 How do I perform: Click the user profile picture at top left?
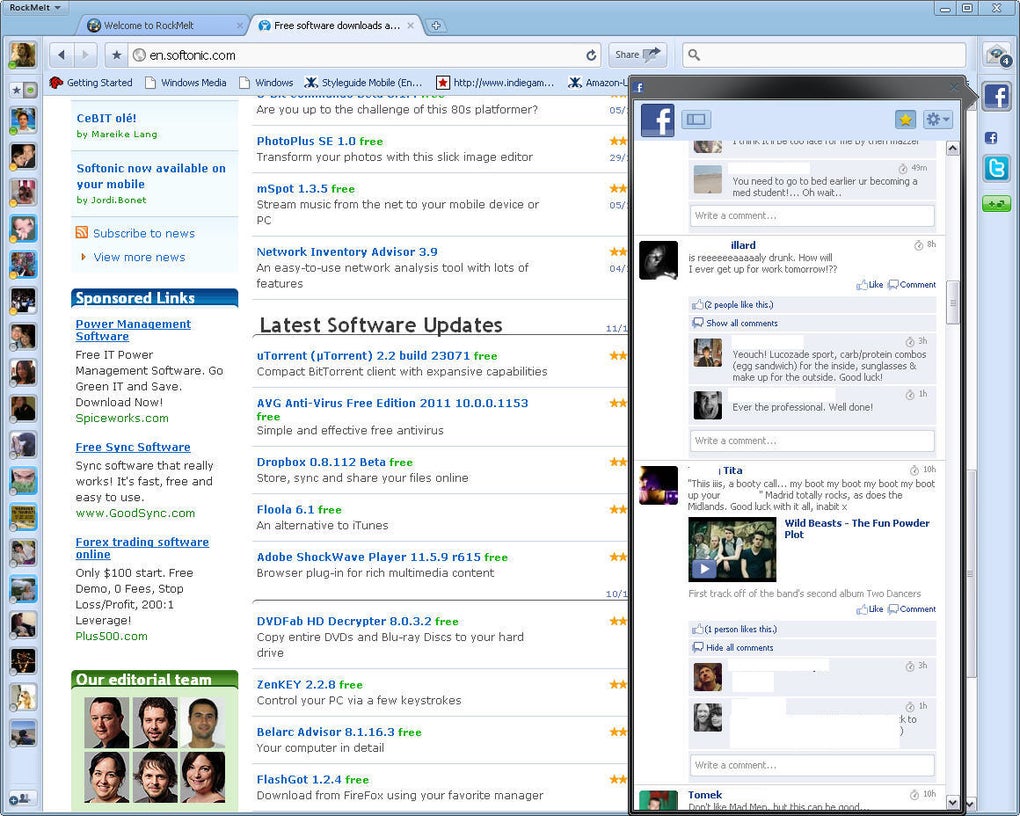[x=22, y=55]
